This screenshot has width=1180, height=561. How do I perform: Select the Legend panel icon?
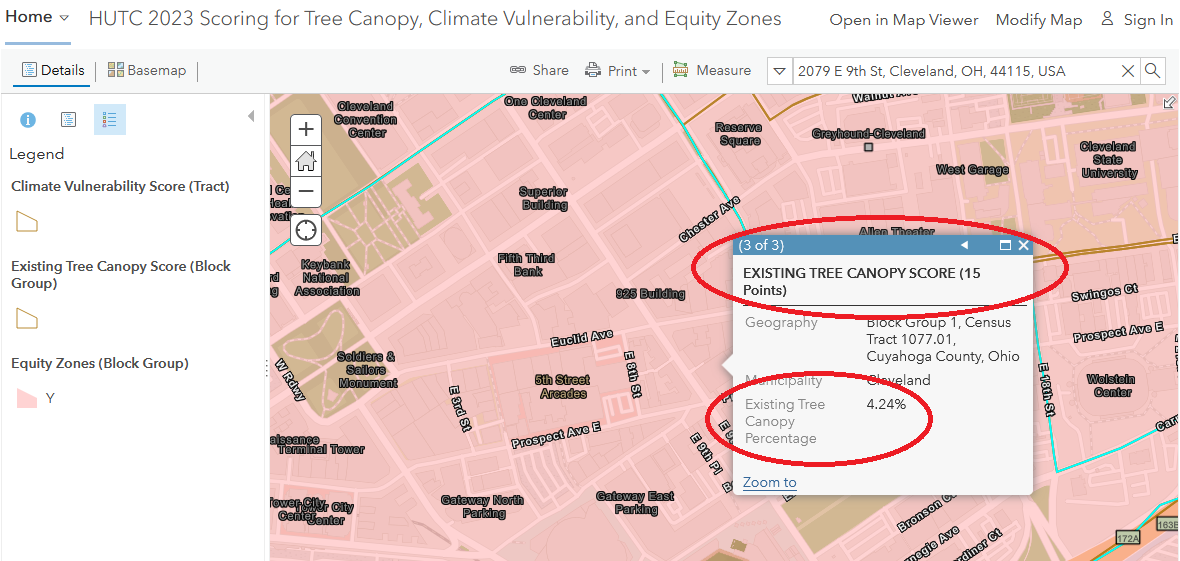click(110, 120)
